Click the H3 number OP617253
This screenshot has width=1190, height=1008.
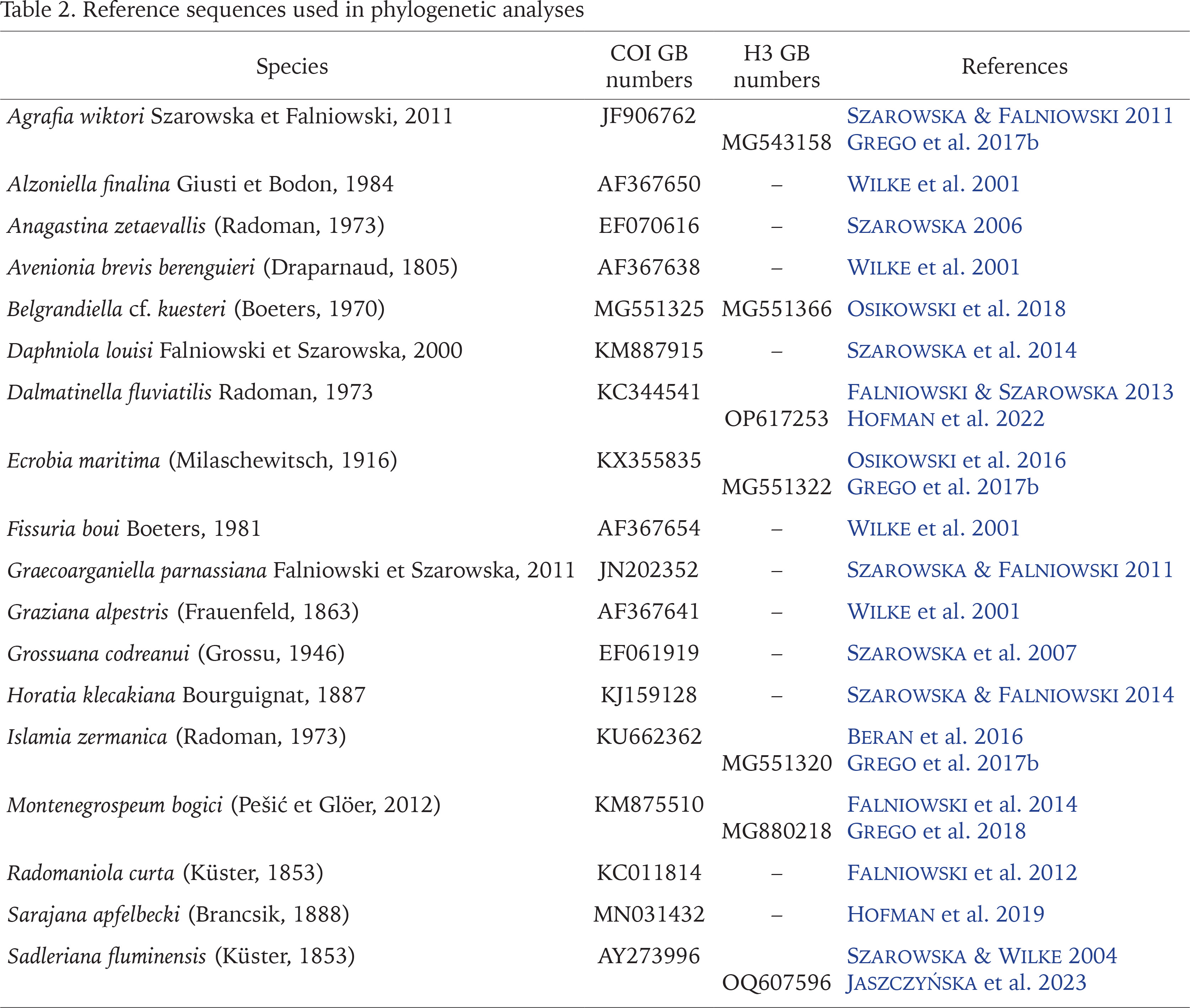point(776,419)
